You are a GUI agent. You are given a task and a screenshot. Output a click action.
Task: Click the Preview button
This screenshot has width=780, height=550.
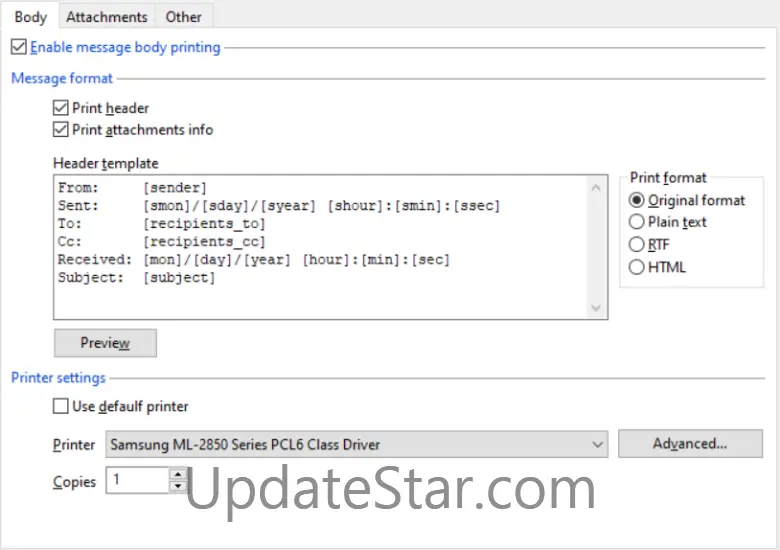coord(105,343)
